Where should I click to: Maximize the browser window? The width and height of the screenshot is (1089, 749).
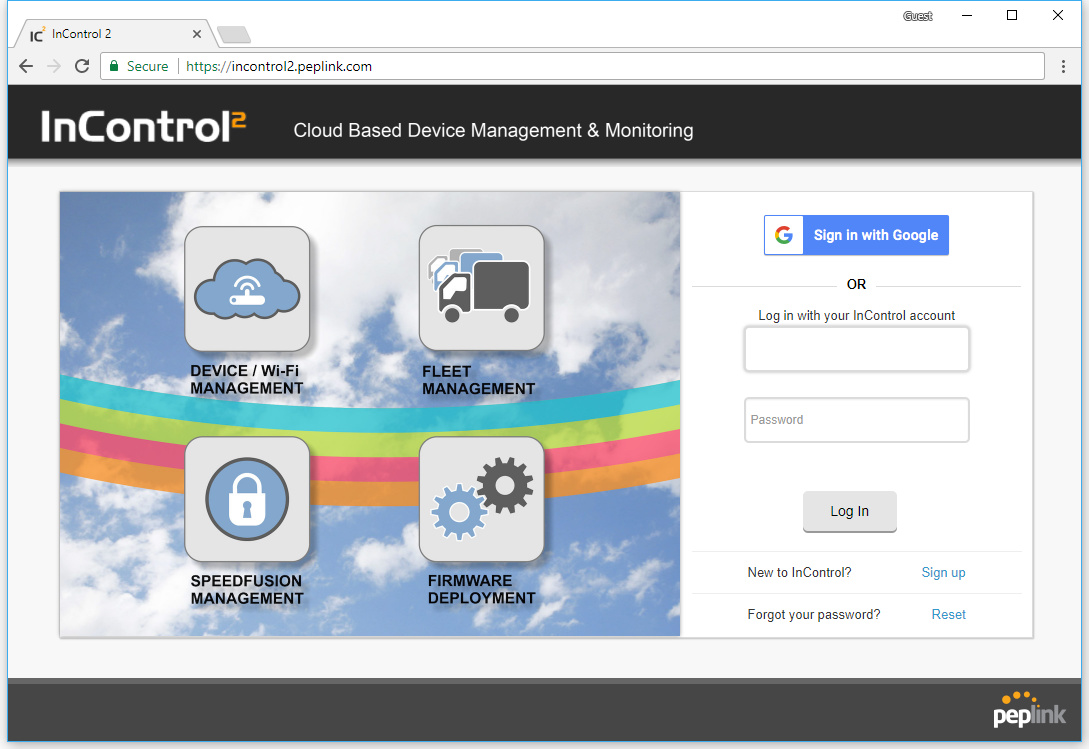[x=1012, y=15]
